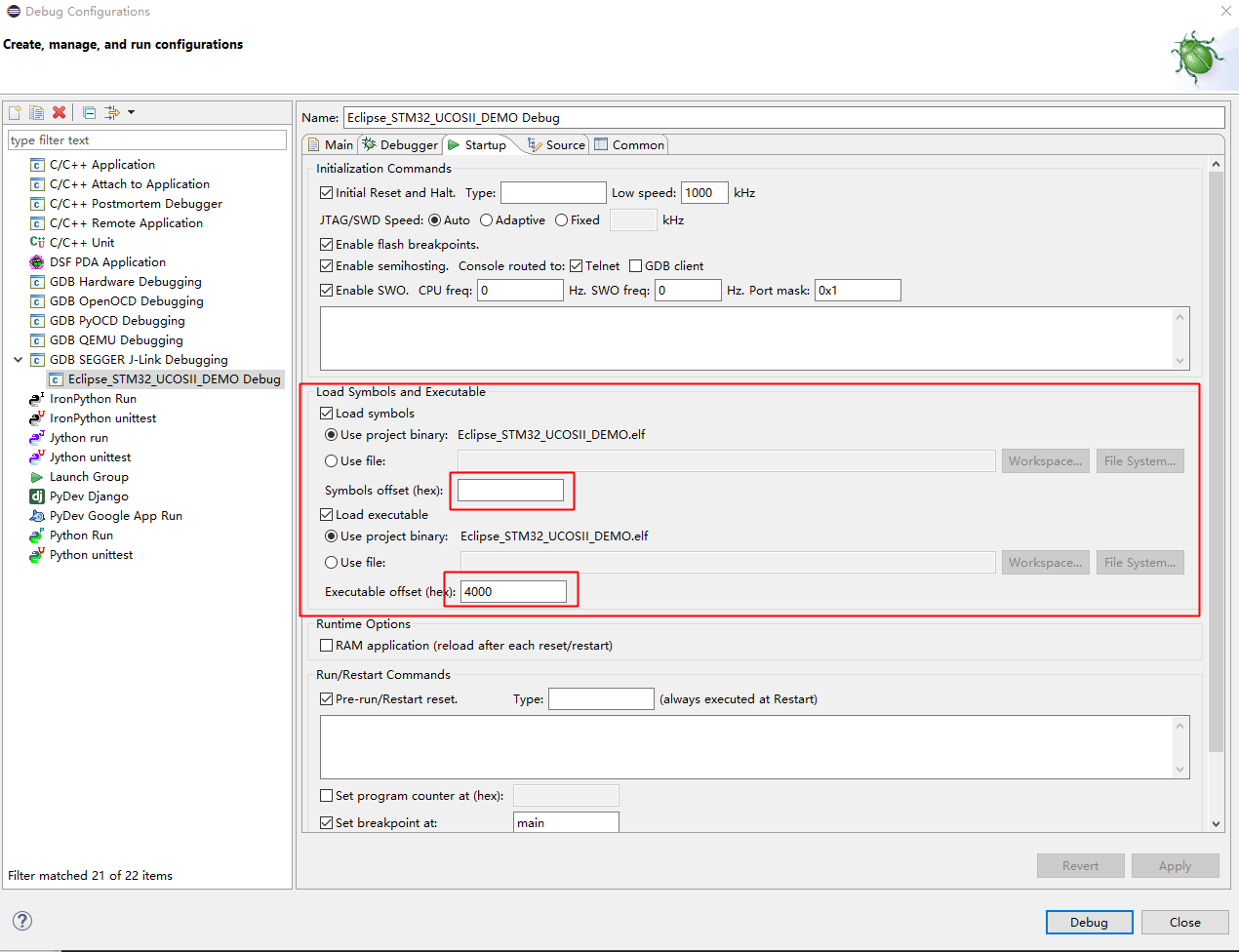Select the Auto JTAG/SWD speed option
The image size is (1239, 952).
[x=434, y=220]
